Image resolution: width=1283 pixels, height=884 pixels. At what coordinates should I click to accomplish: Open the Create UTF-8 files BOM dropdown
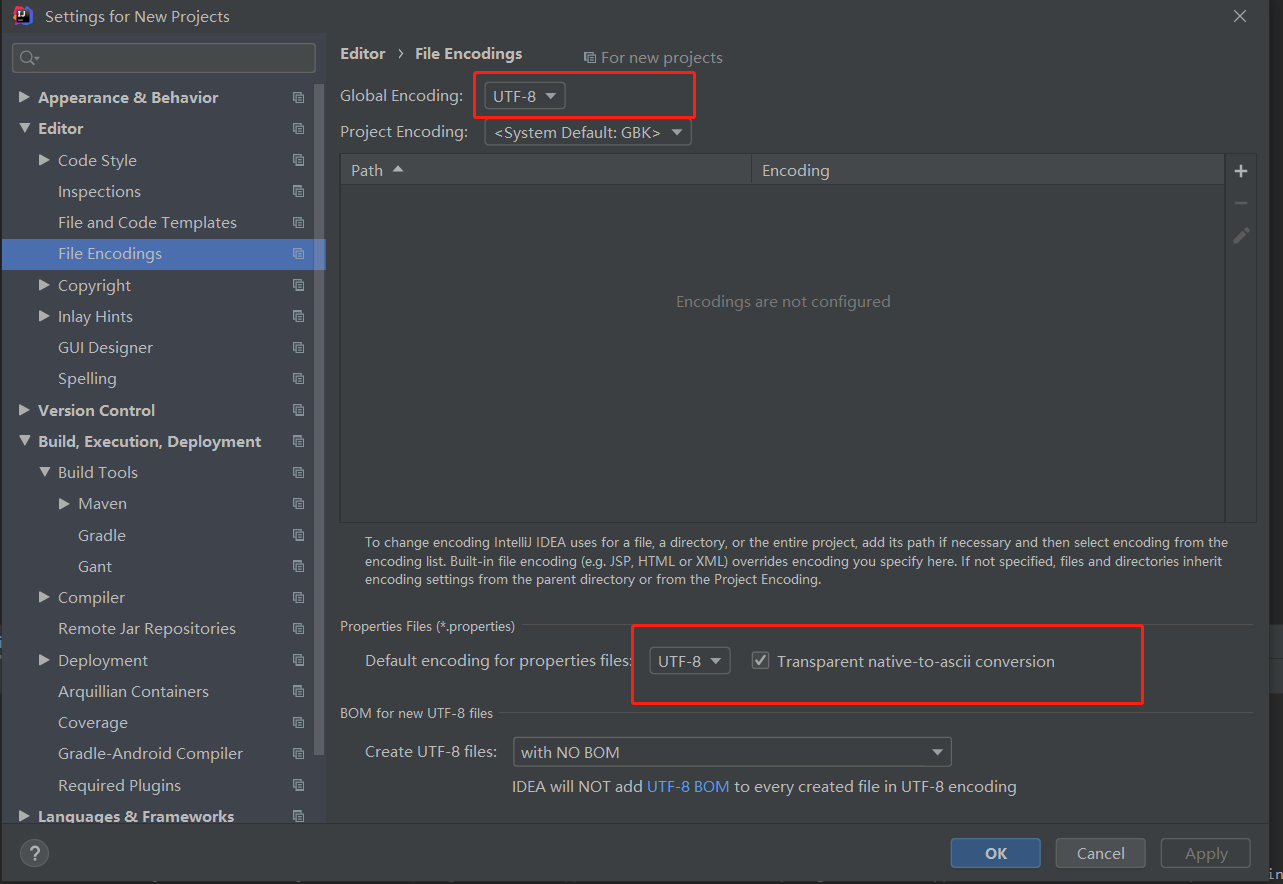click(x=731, y=752)
